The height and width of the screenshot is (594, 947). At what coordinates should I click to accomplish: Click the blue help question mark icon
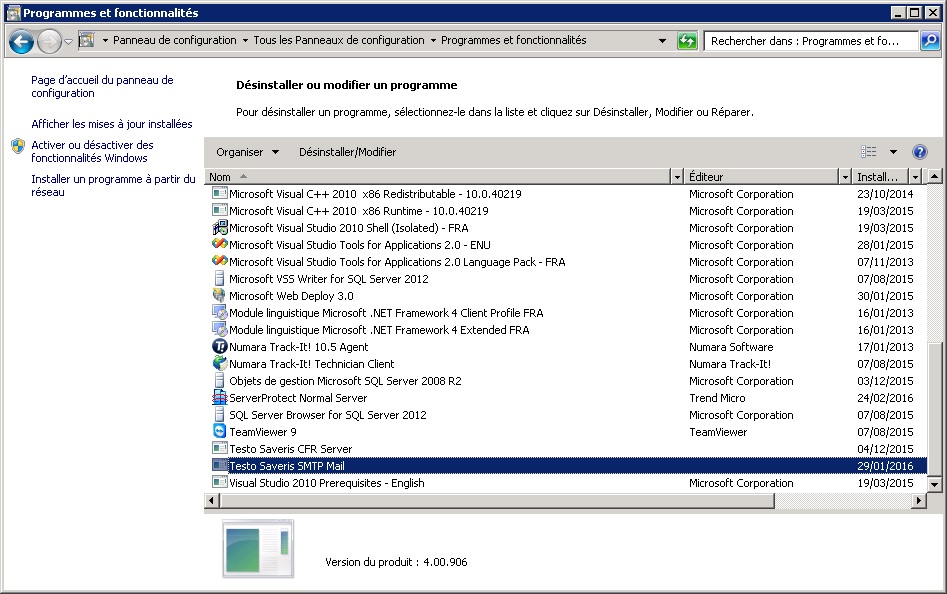tap(919, 152)
